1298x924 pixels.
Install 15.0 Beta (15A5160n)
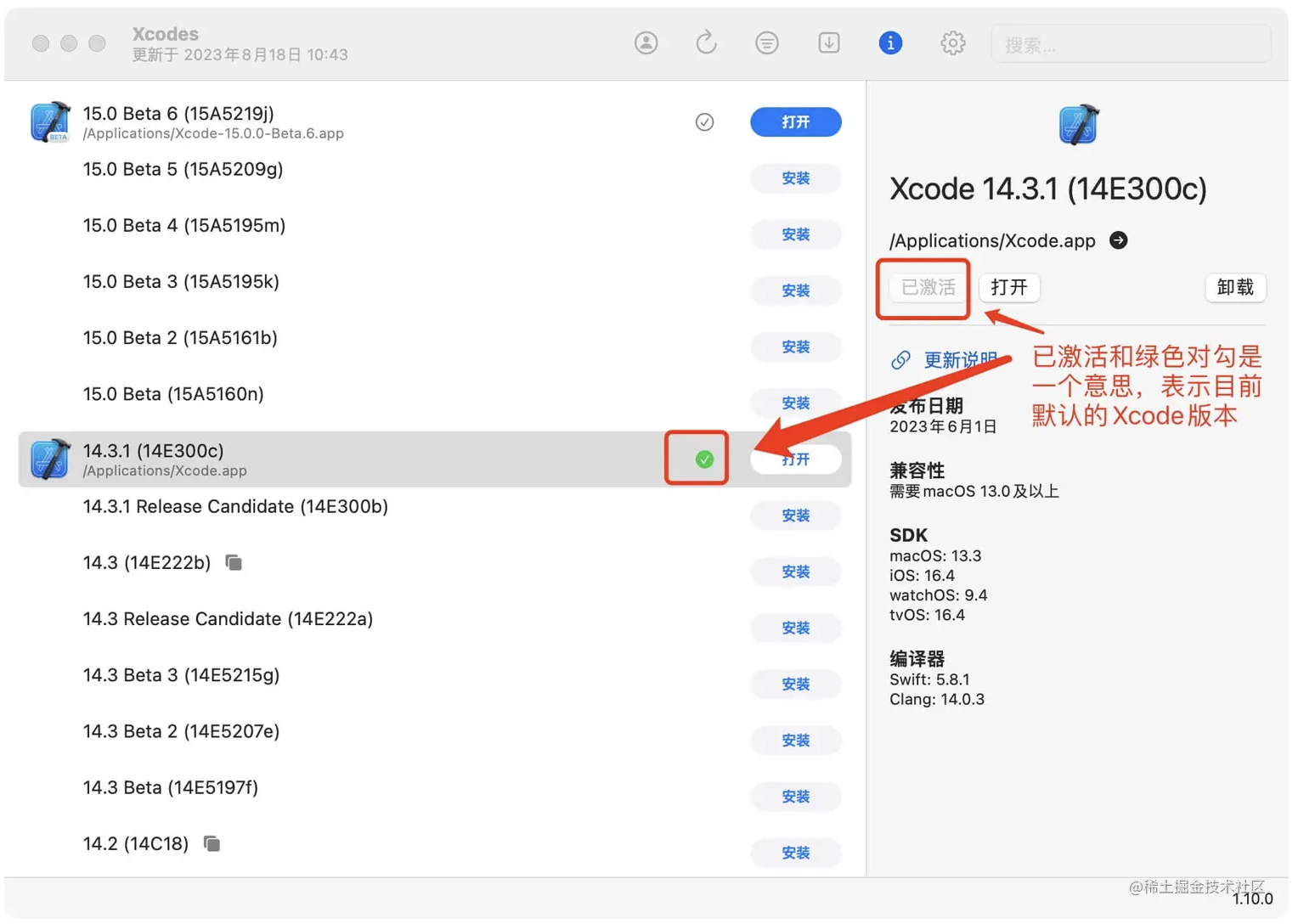796,403
